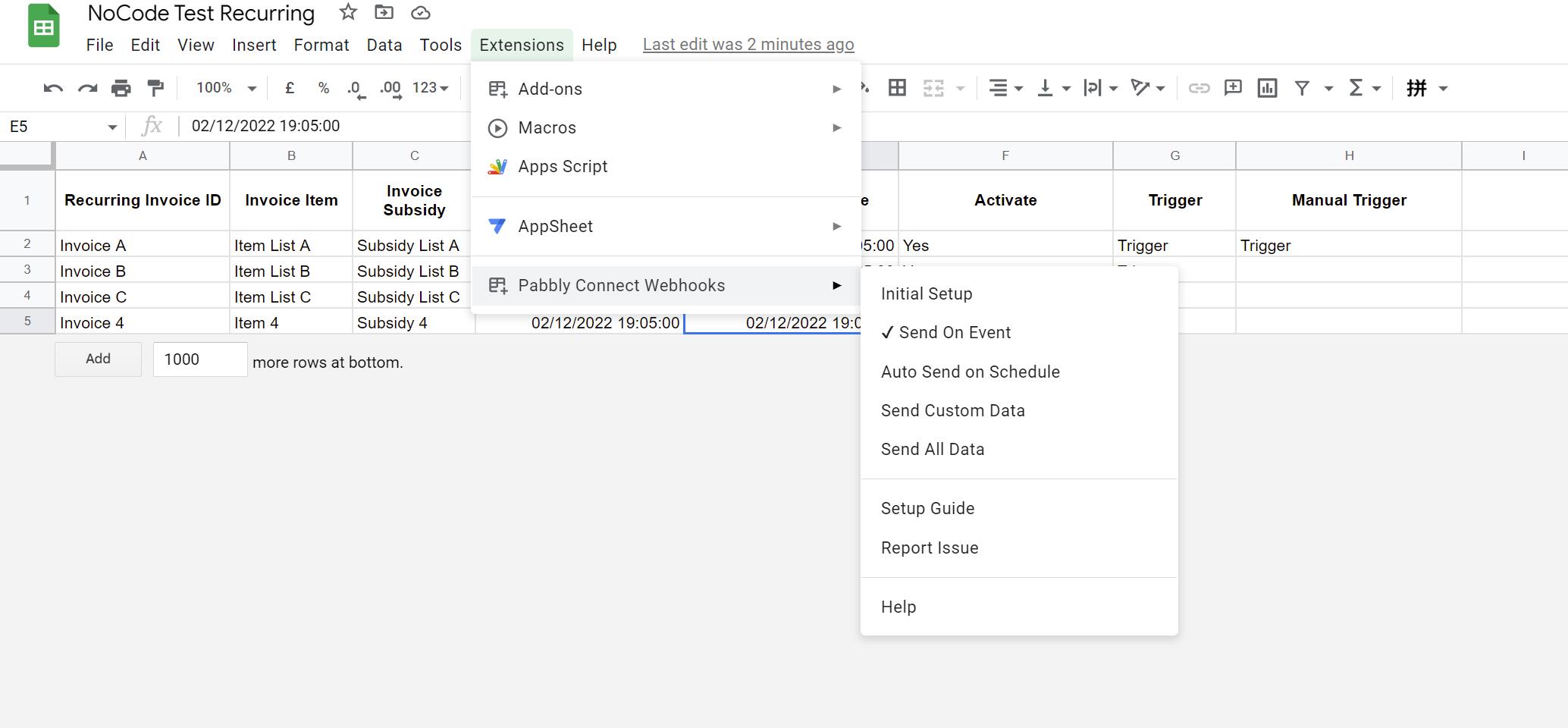Open the Setup Guide entry
The image size is (1568, 728).
click(1019, 509)
